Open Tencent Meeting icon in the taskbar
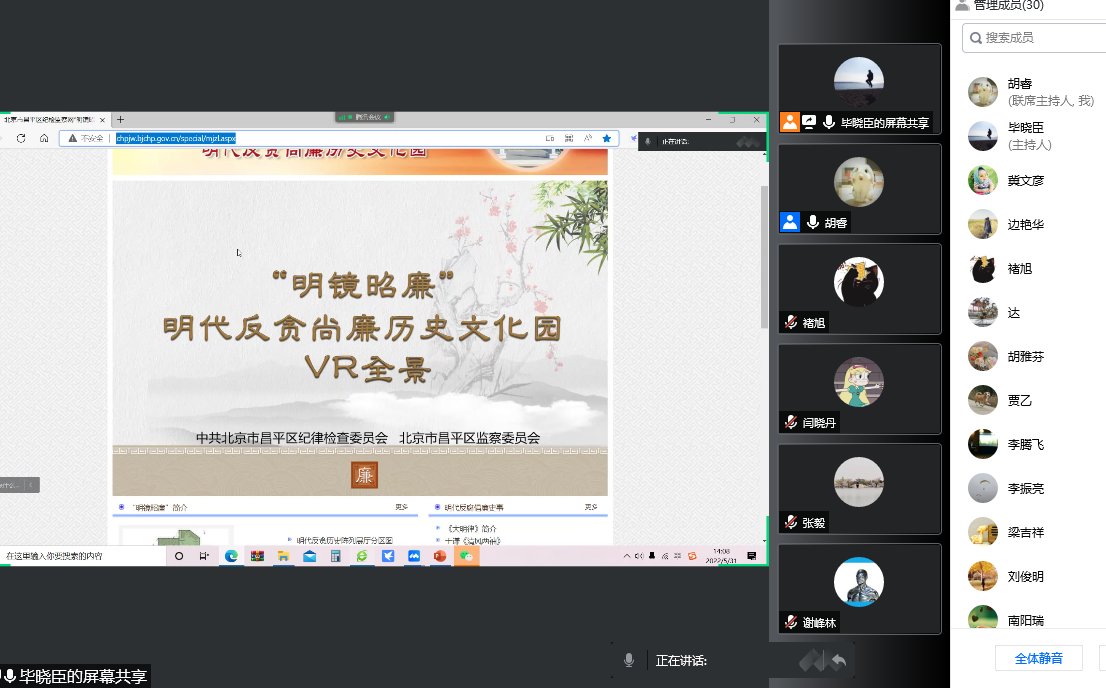Screen dimensions: 1106x688 pos(414,556)
